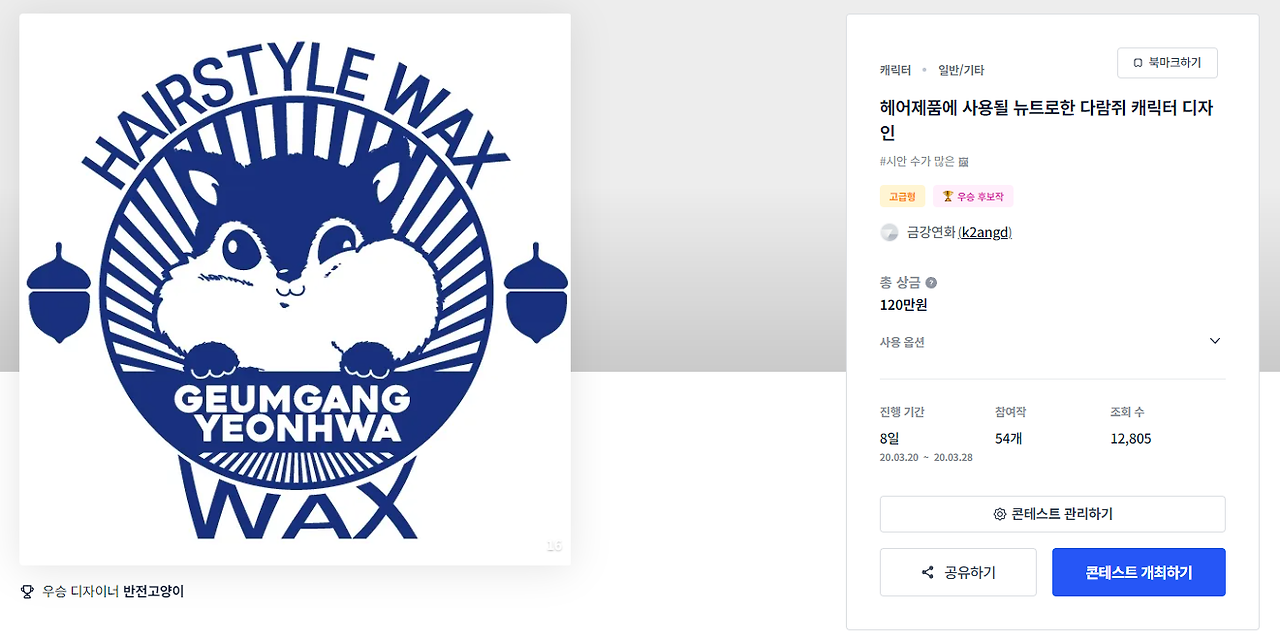
Task: Open winner designer 반전고양이 link
Action: pyautogui.click(x=153, y=592)
